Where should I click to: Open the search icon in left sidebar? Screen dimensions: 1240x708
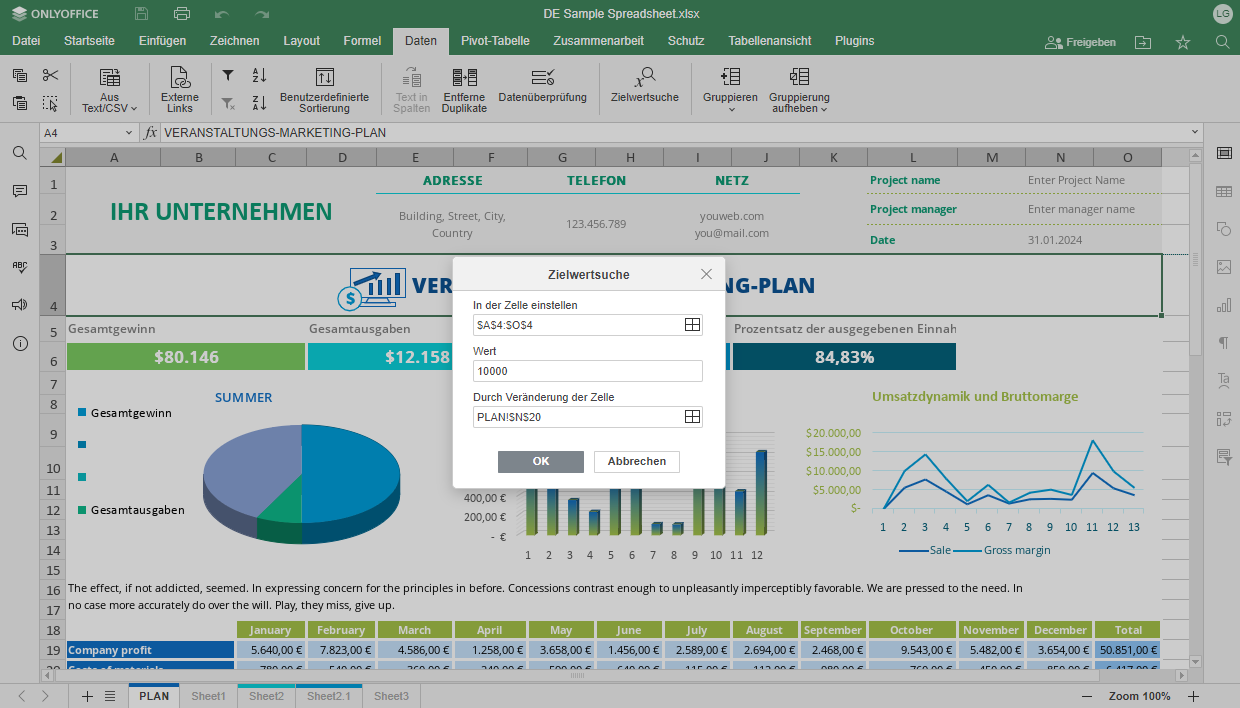point(20,153)
